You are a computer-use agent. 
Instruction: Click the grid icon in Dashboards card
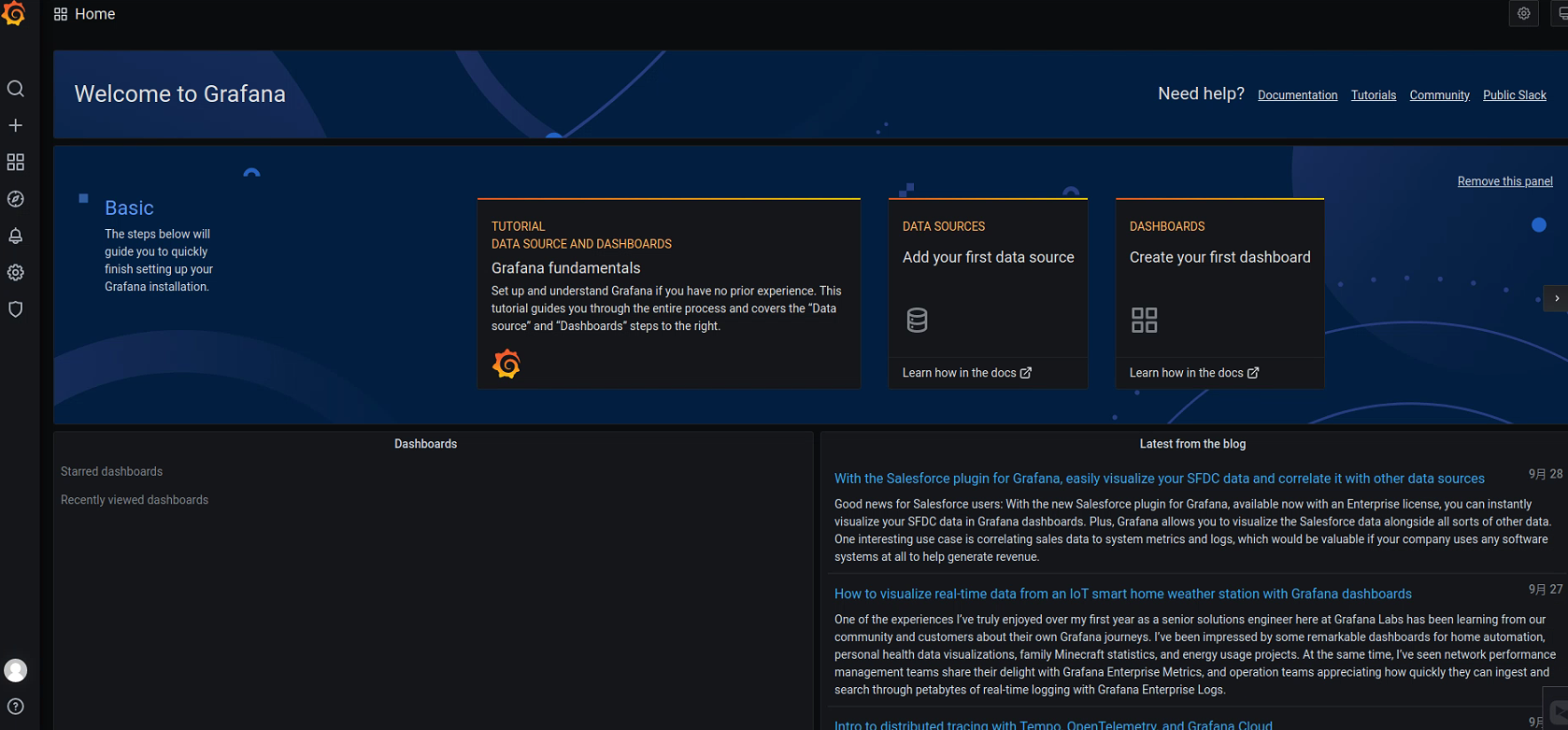(1145, 320)
